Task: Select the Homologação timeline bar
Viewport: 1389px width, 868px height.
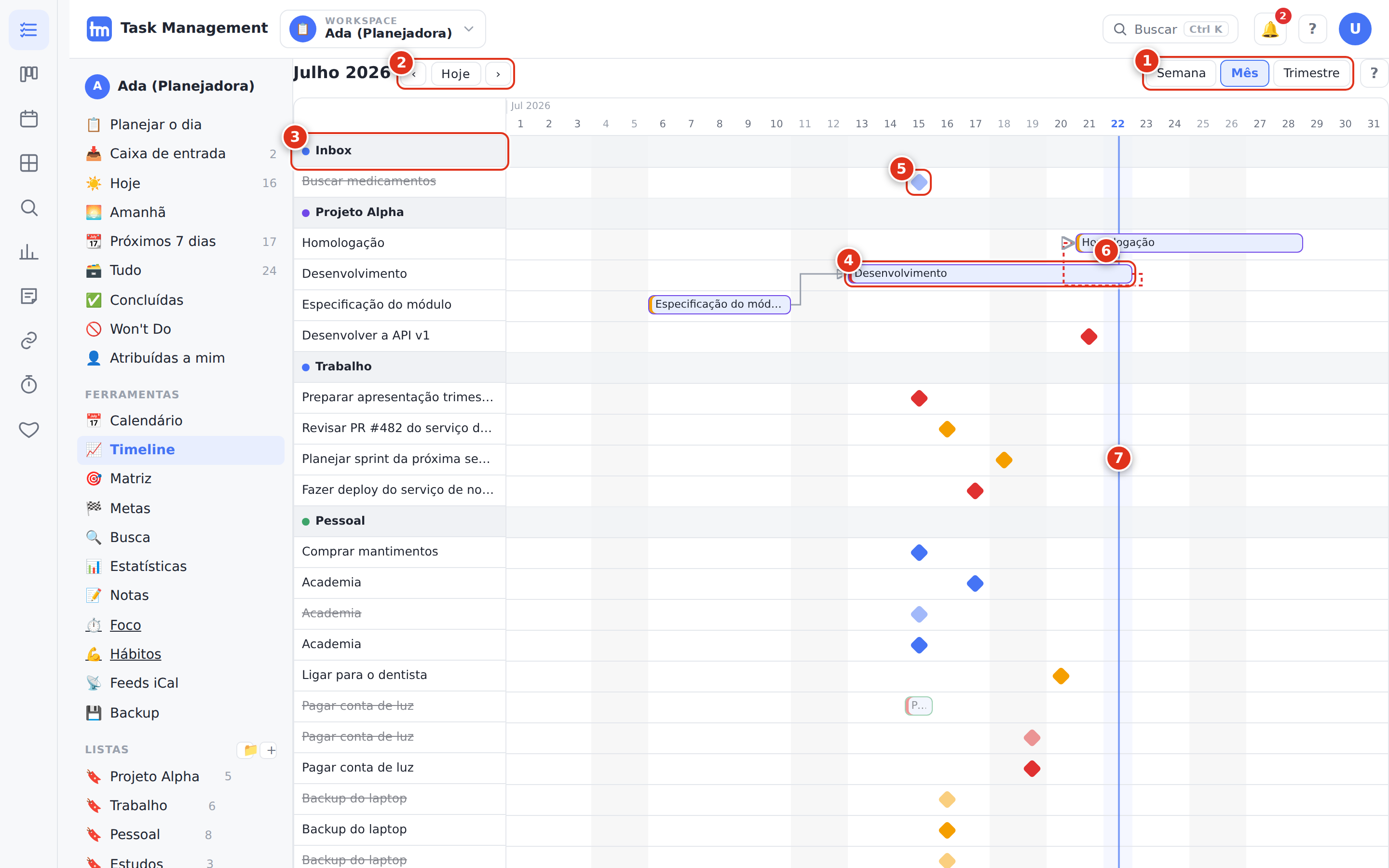Action: [1189, 243]
